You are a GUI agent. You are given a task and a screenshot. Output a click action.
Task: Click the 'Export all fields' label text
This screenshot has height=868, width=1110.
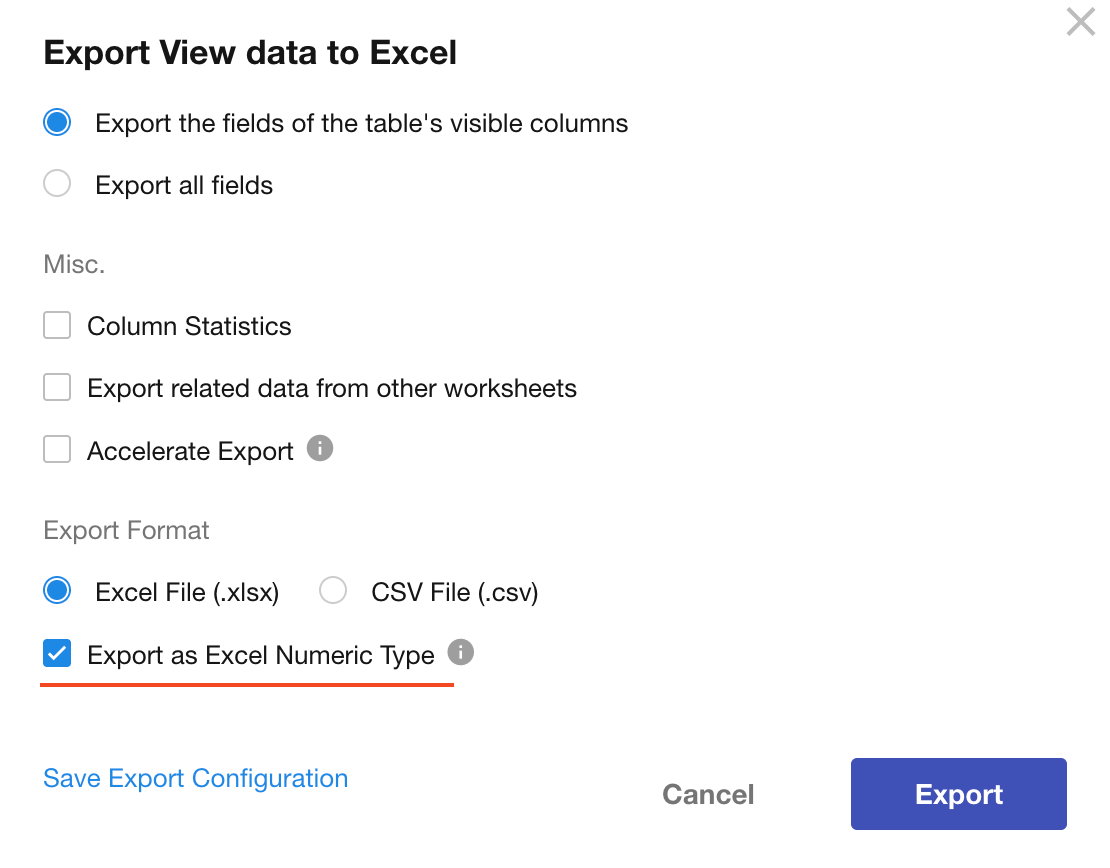point(184,185)
